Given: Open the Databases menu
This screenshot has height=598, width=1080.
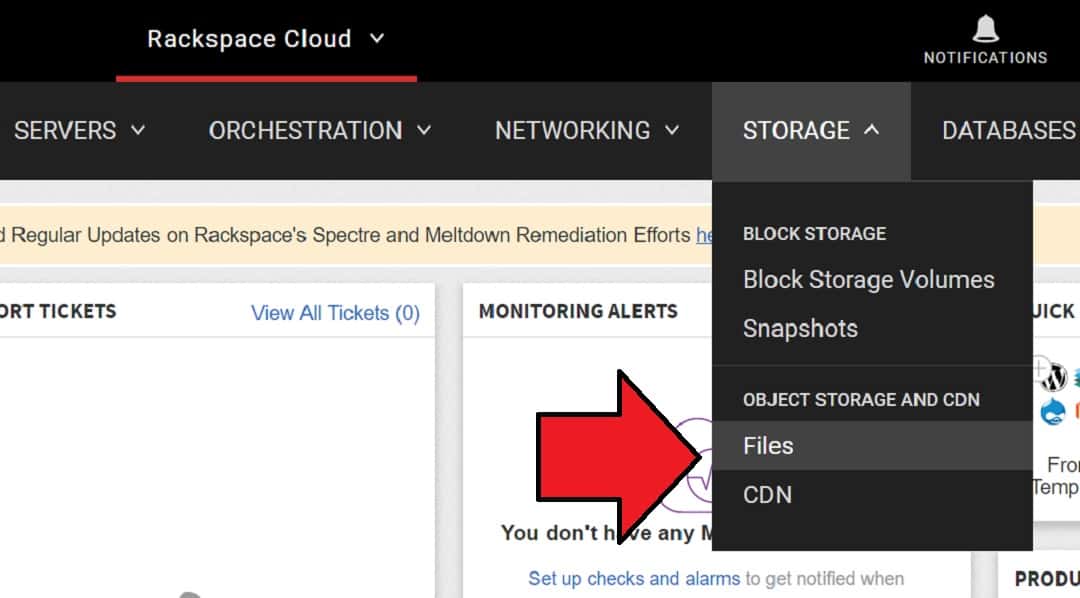Looking at the screenshot, I should pos(1009,130).
